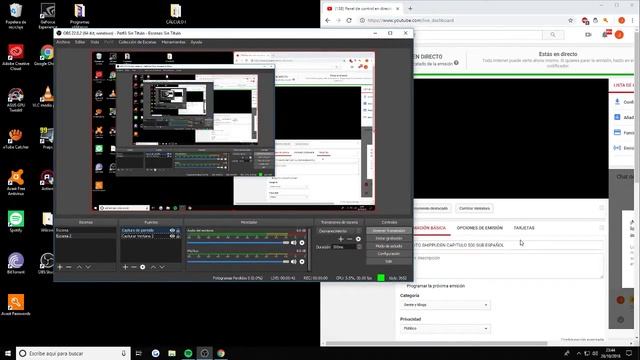Image resolution: width=640 pixels, height=360 pixels.
Task: Adjust the Audio del escritorio volume slider
Action: point(238,243)
